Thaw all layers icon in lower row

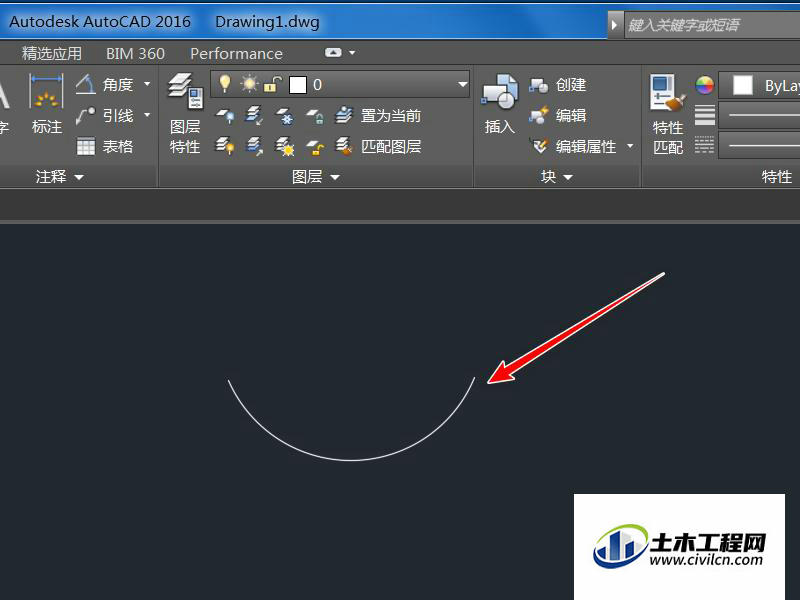coord(285,146)
